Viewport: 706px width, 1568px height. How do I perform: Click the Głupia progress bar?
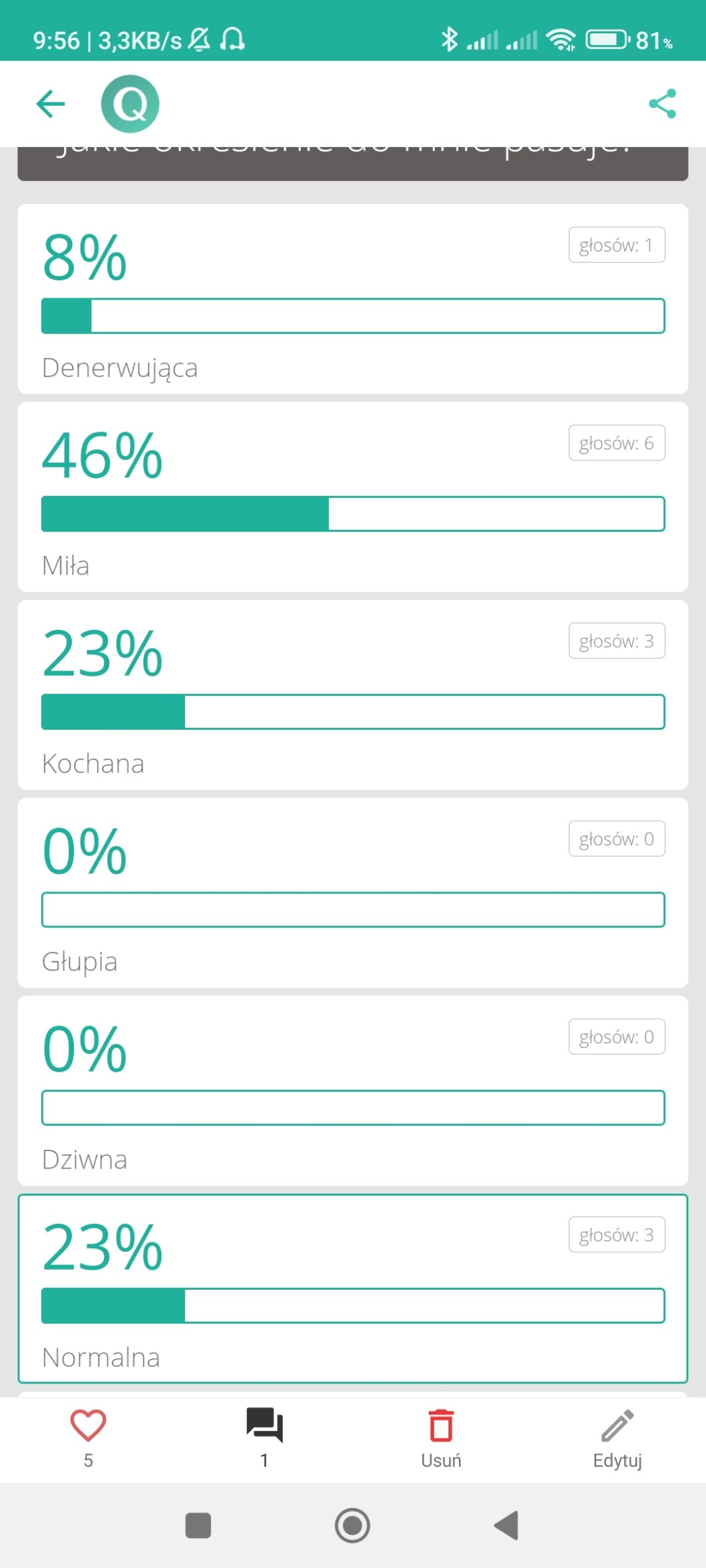(353, 910)
